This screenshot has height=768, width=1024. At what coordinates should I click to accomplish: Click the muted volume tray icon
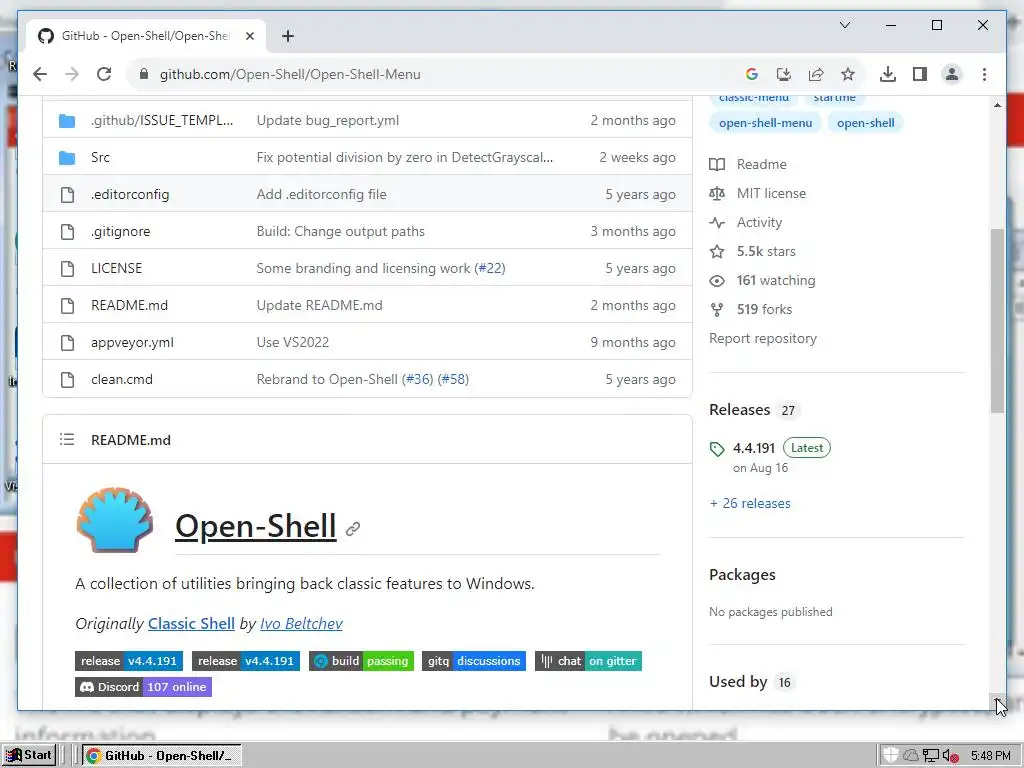tap(950, 756)
